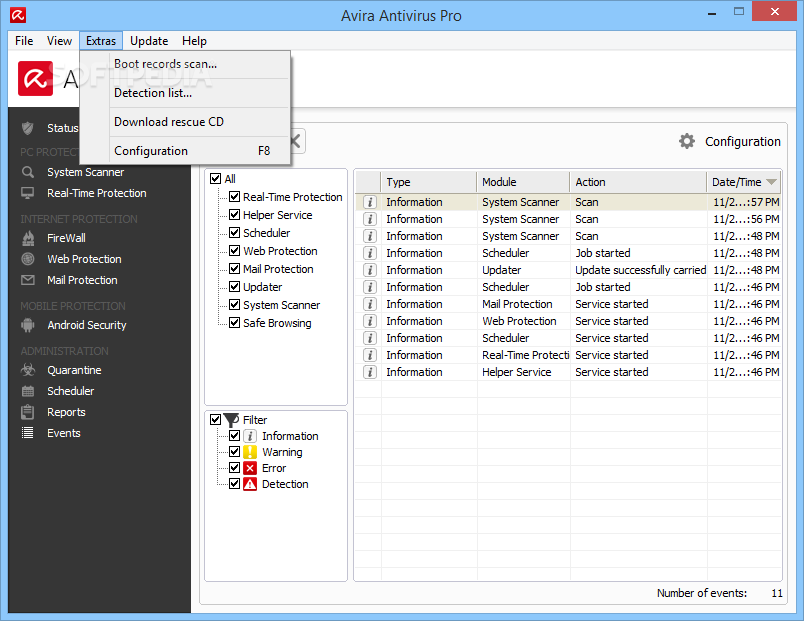Image resolution: width=804 pixels, height=621 pixels.
Task: Sort events by Module column header
Action: click(523, 182)
